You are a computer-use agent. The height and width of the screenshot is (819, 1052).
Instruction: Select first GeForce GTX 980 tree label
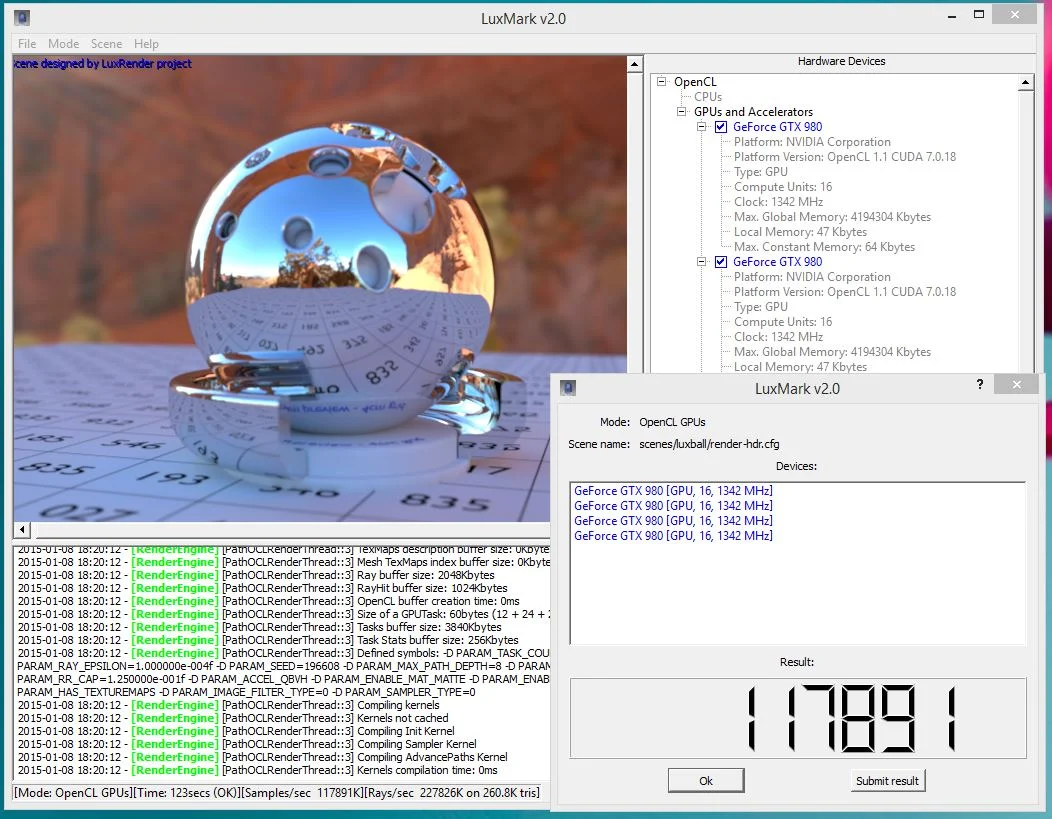pyautogui.click(x=777, y=127)
